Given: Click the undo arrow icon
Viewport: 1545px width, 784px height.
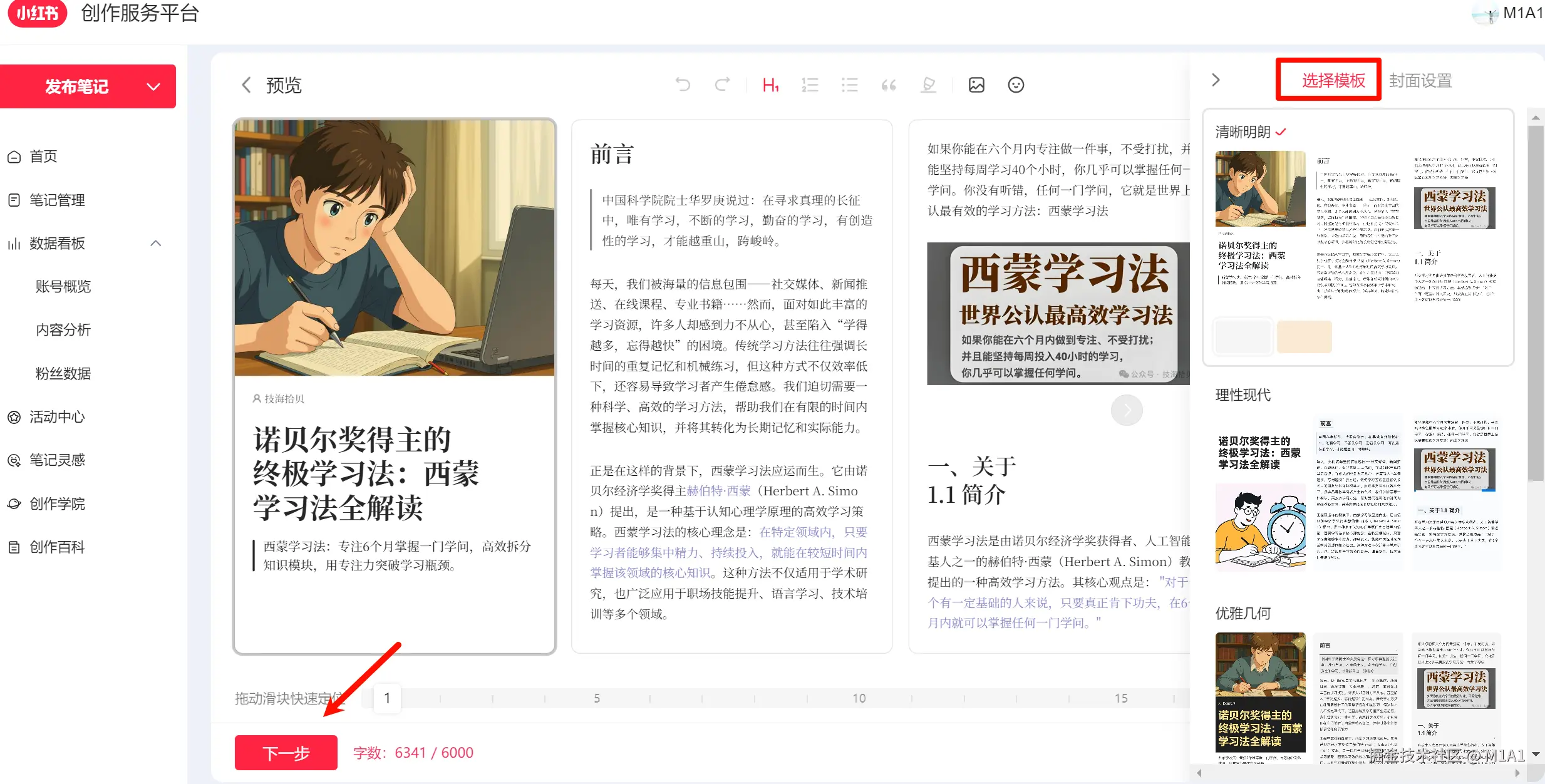Looking at the screenshot, I should 683,85.
